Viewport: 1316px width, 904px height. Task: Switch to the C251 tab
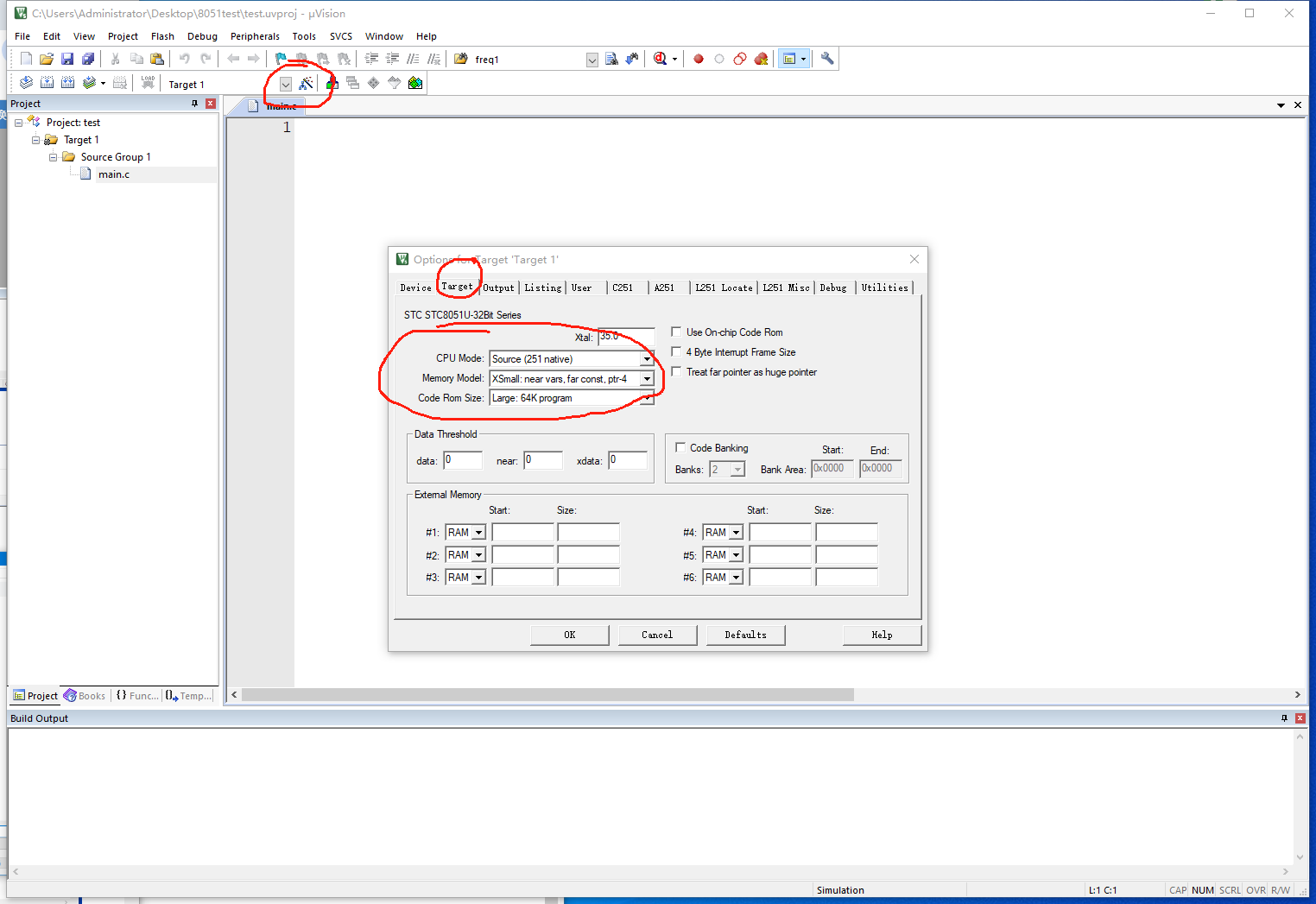pyautogui.click(x=623, y=288)
